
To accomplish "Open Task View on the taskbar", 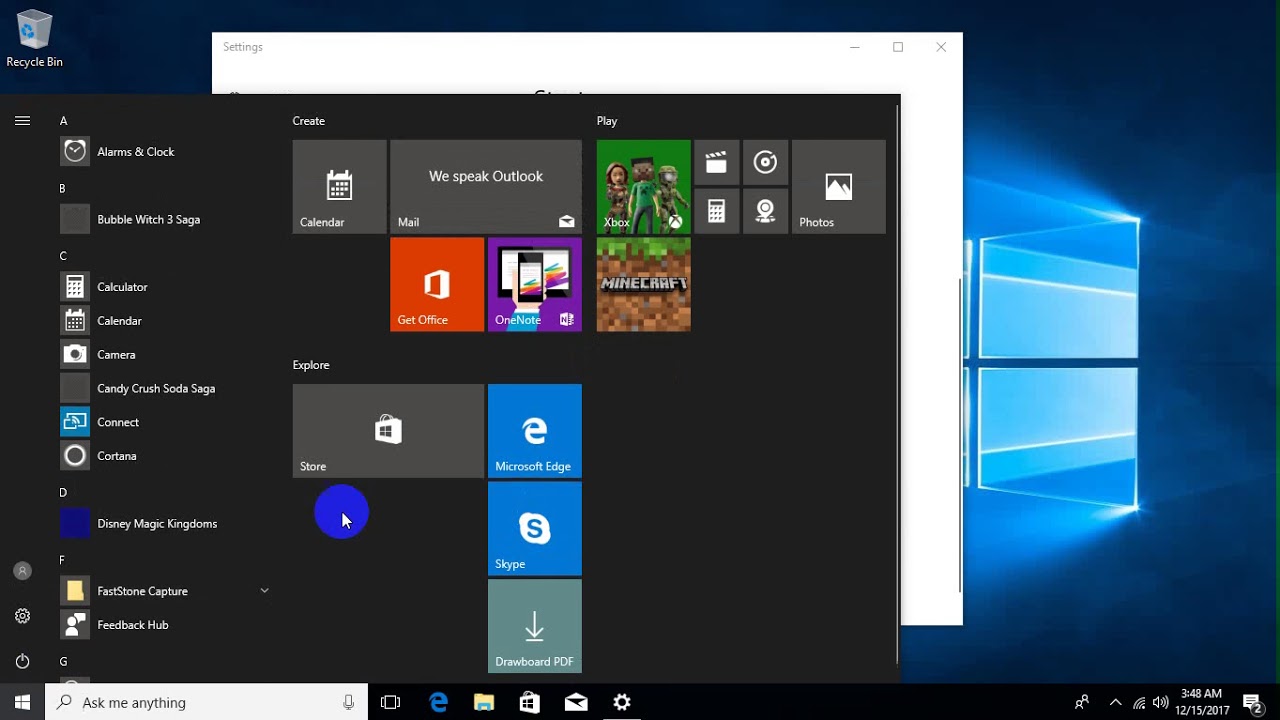I will click(x=390, y=702).
